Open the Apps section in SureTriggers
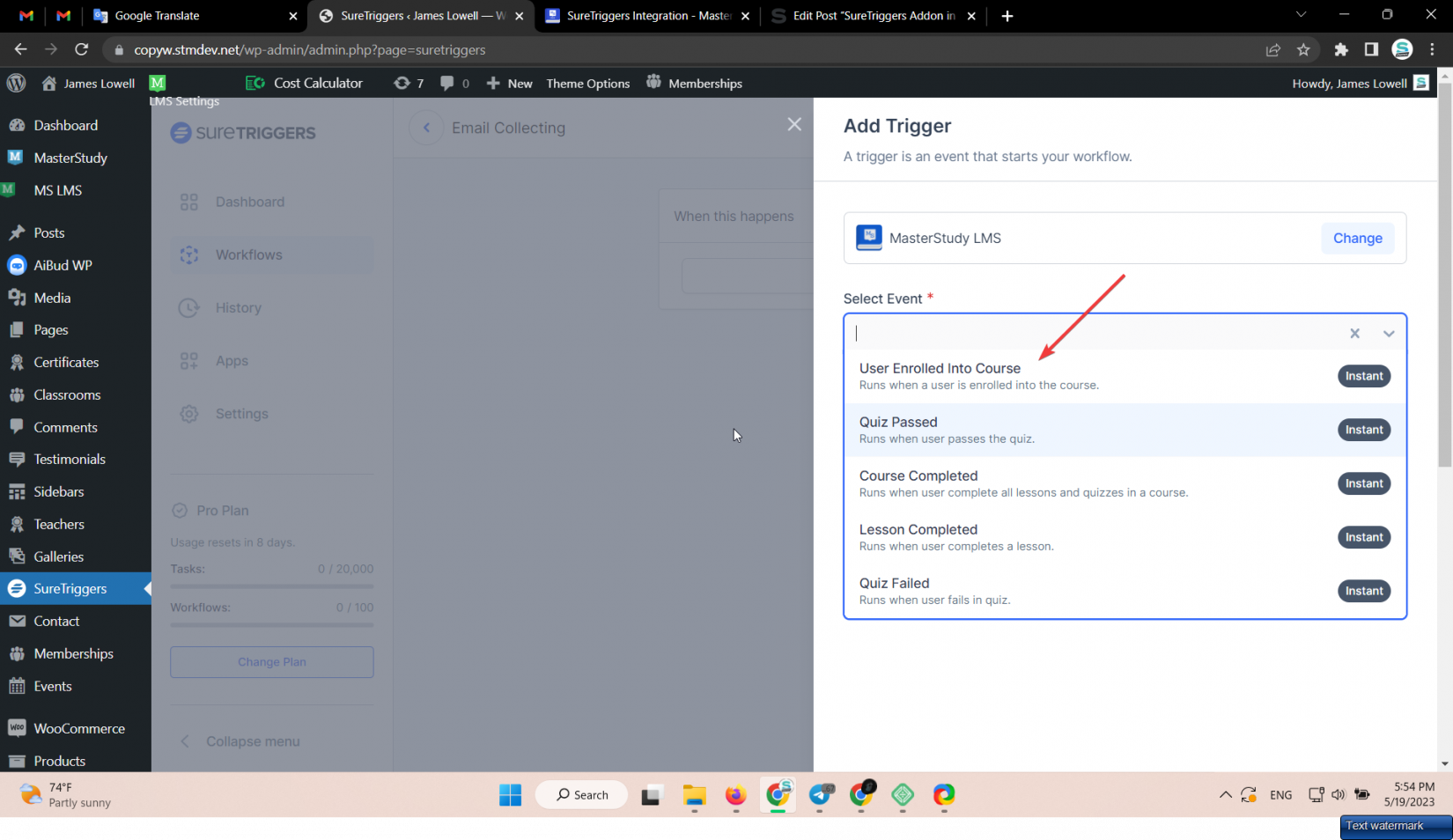 point(232,360)
